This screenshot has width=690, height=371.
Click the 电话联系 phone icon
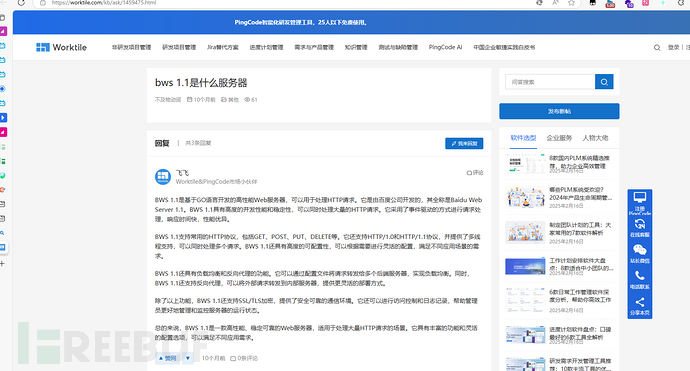click(x=639, y=276)
